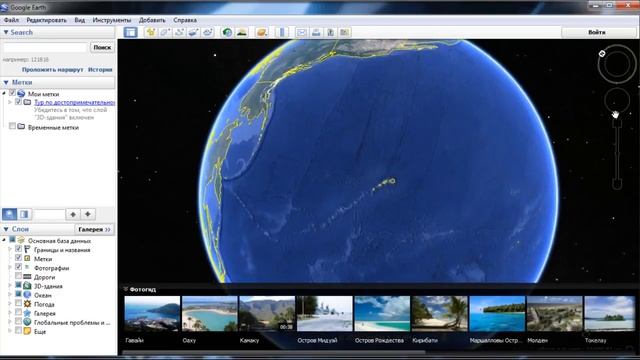
Task: Click the Войти sign-in button
Action: tap(597, 32)
